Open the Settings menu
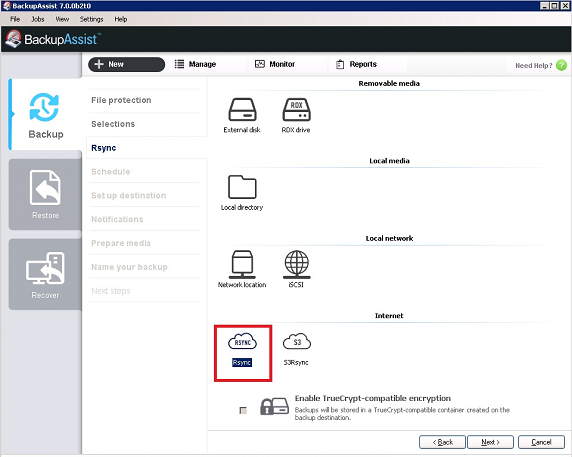 (x=91, y=19)
